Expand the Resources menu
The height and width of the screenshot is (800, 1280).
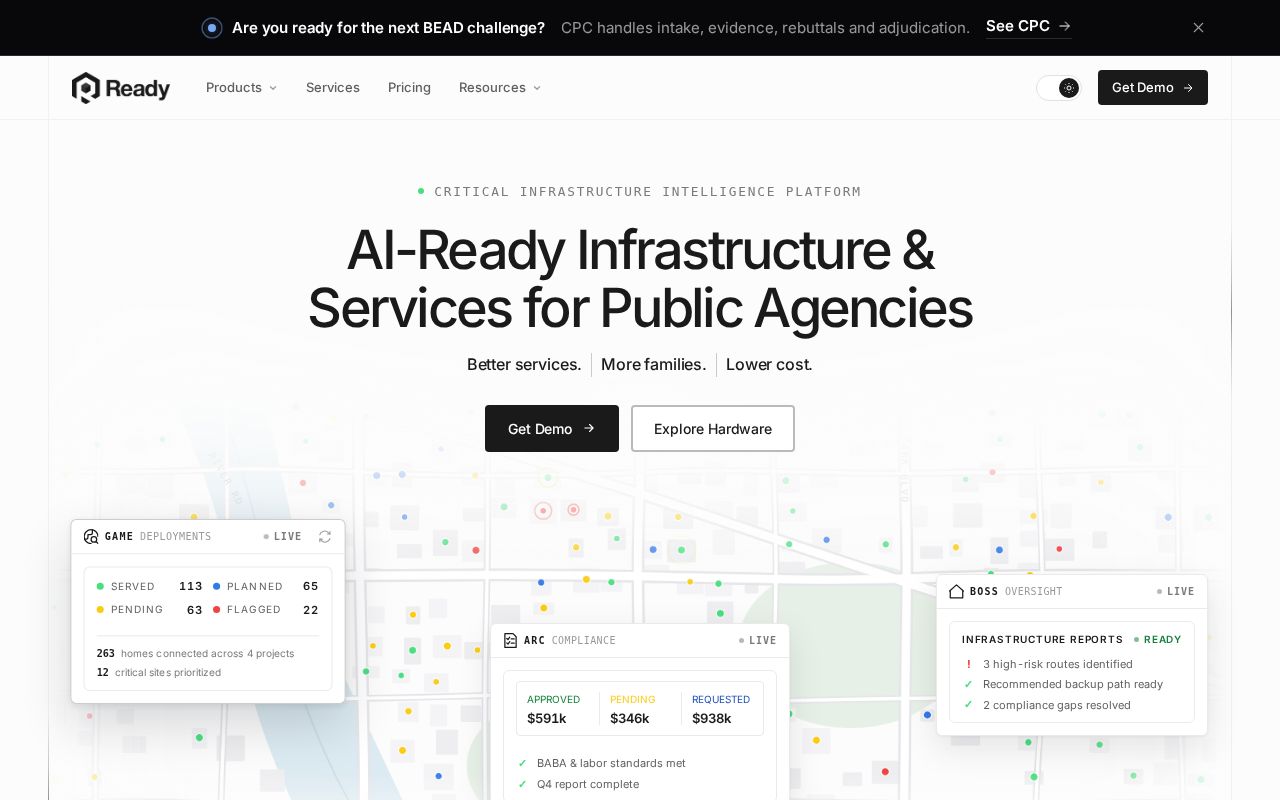[500, 88]
